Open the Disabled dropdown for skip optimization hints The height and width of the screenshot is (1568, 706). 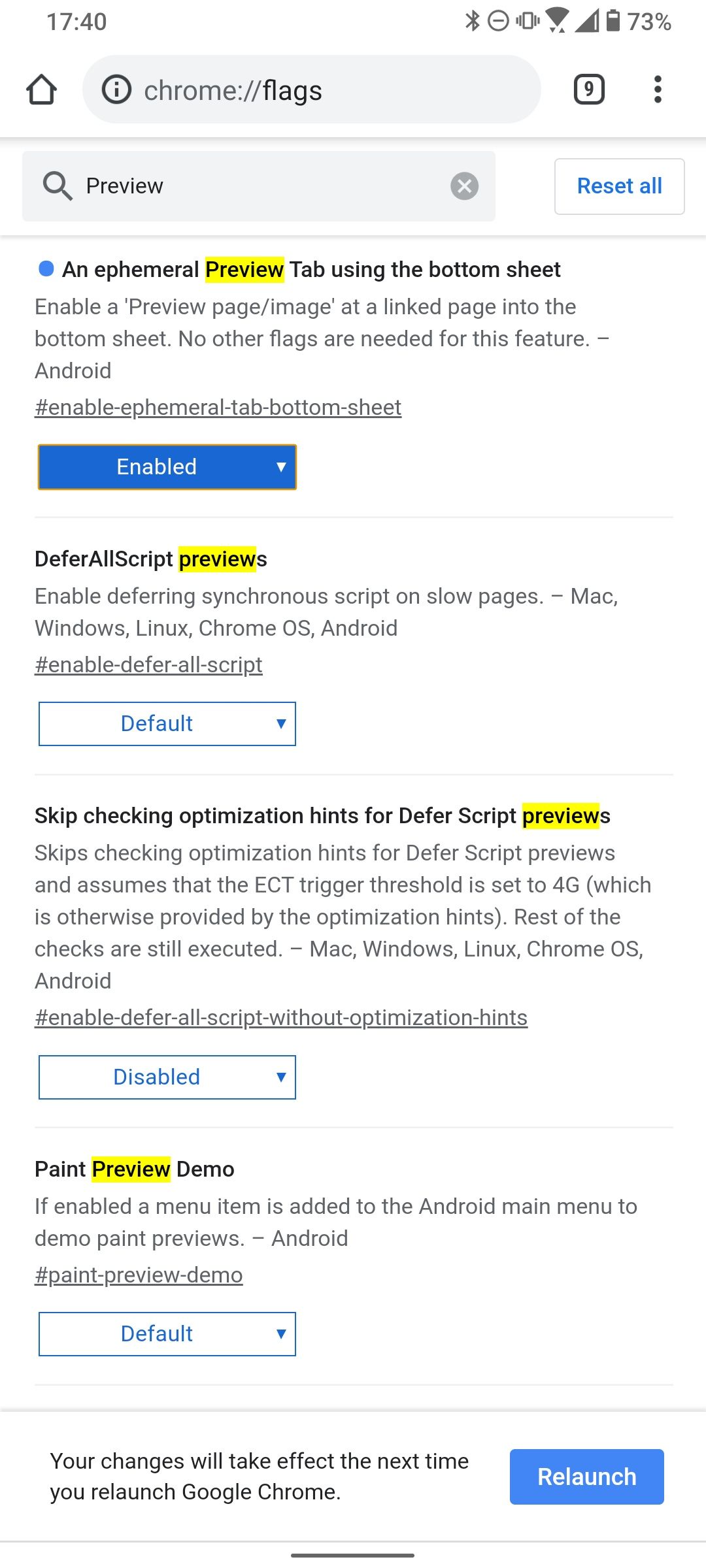click(167, 1077)
